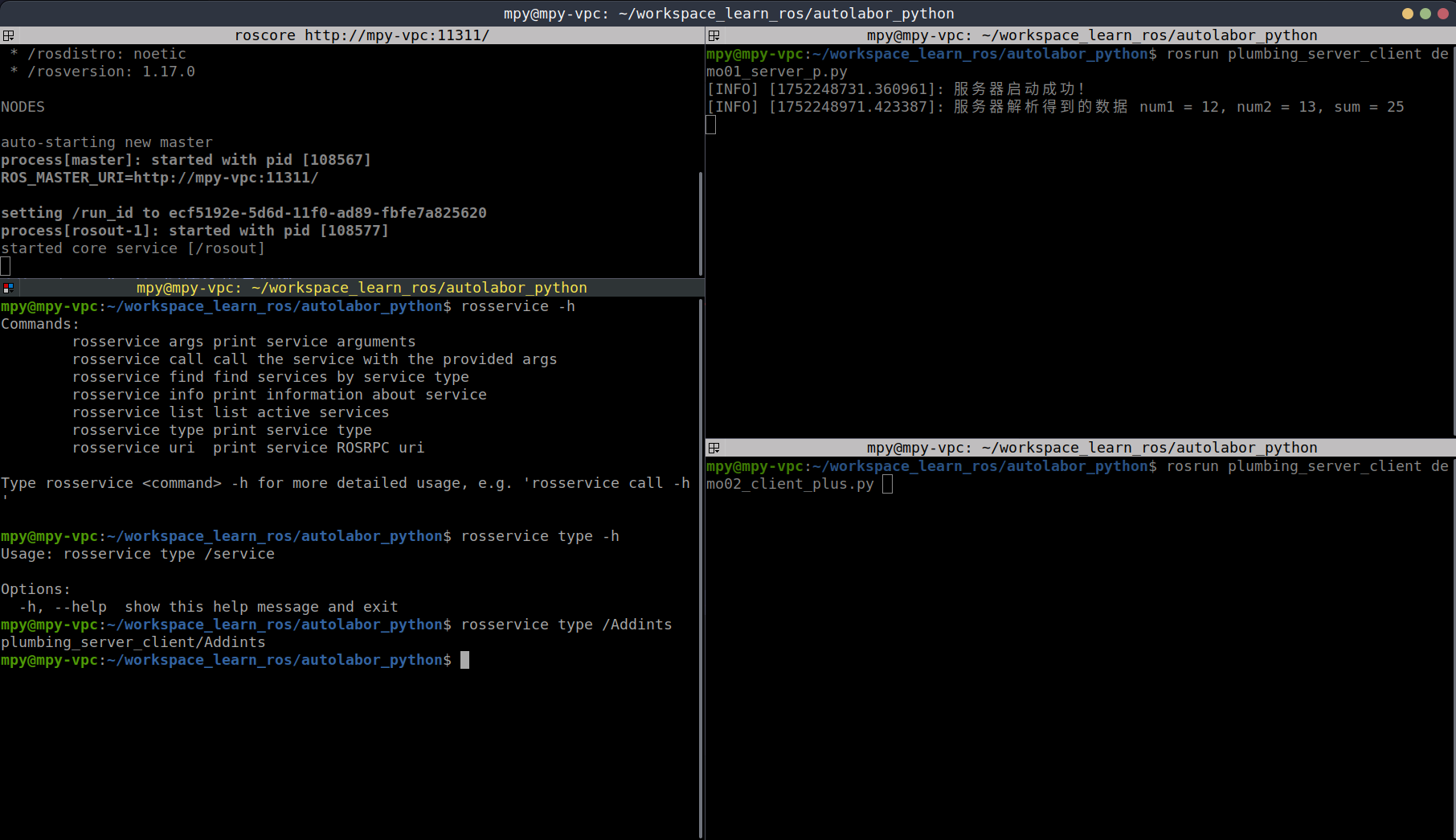1456x840 pixels.
Task: Close the terminal window with red button
Action: pos(1442,14)
